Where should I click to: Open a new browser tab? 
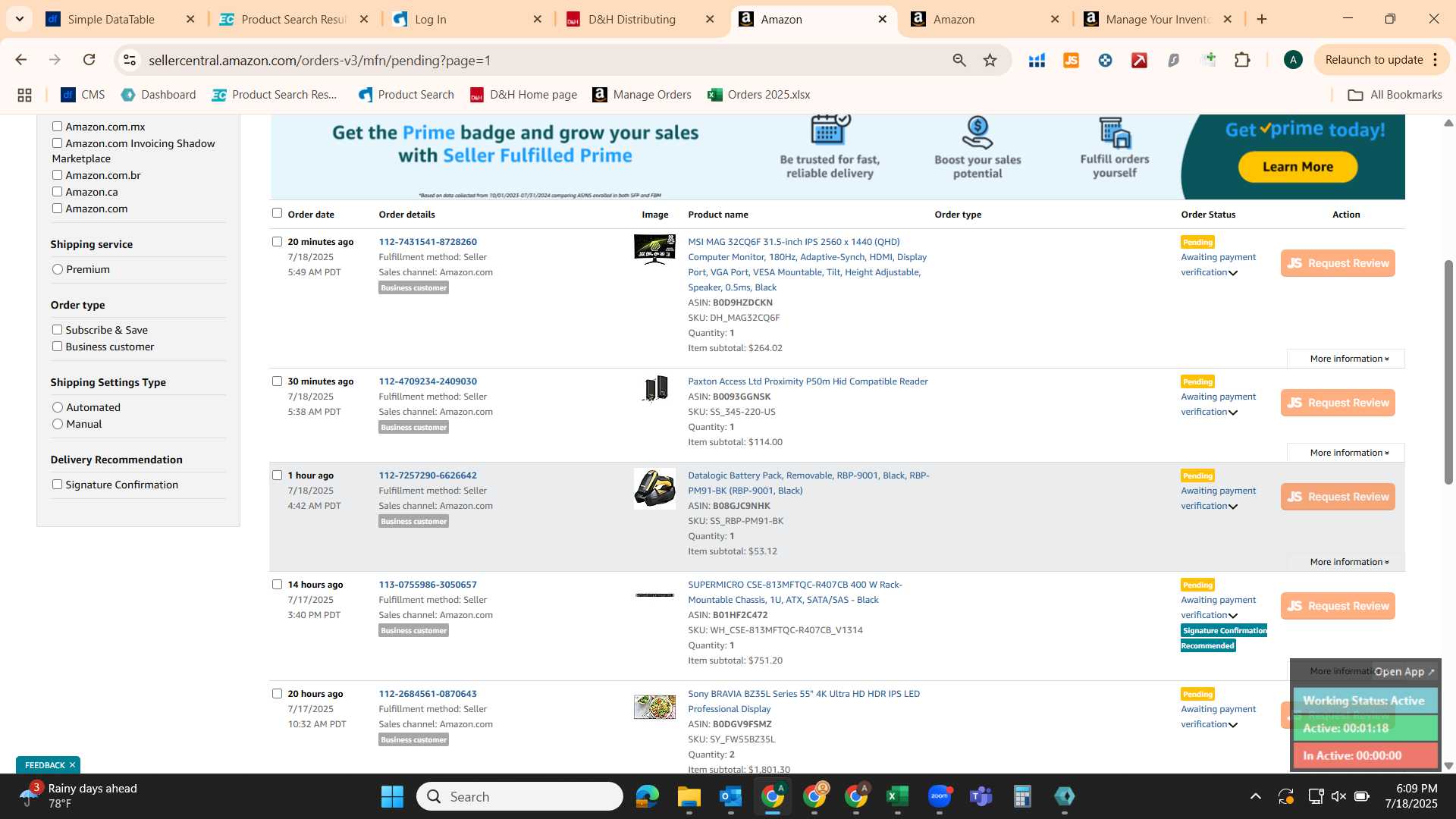(x=1262, y=19)
